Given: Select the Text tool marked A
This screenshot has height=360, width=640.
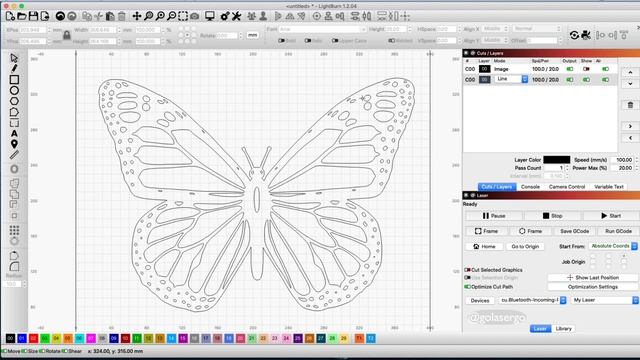Looking at the screenshot, I should 14,133.
